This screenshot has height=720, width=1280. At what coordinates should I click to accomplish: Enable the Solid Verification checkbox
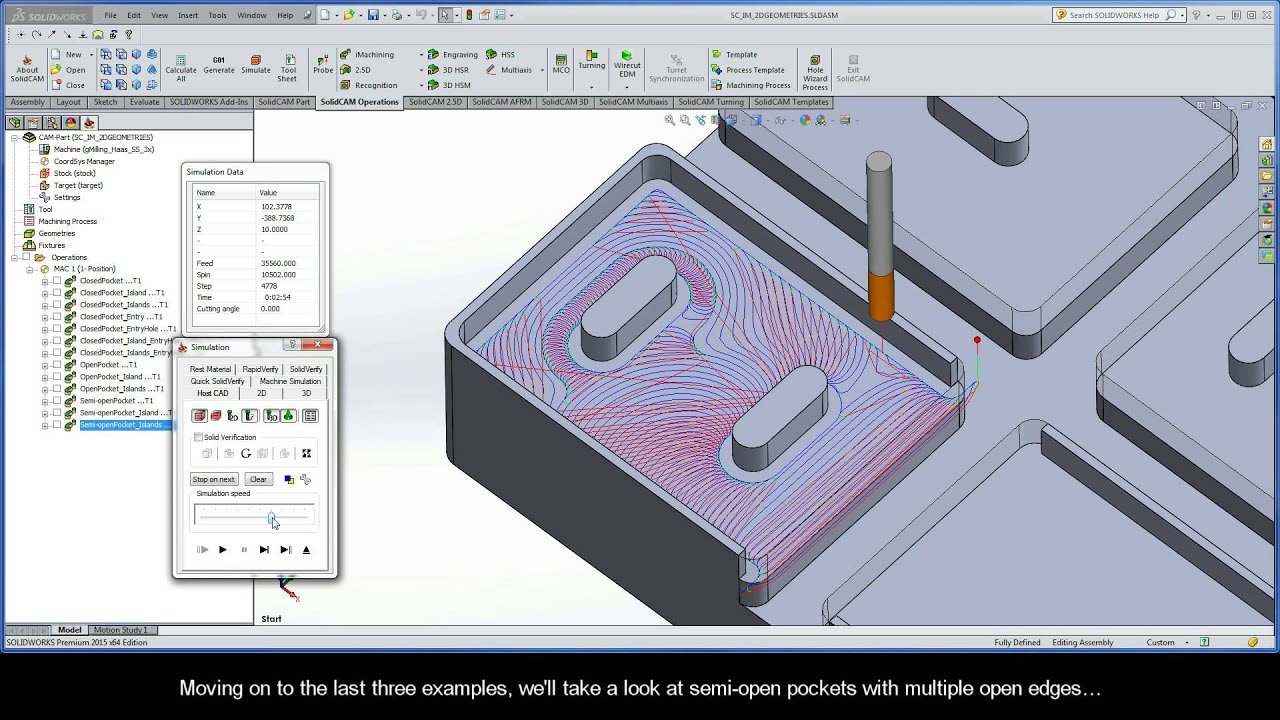(198, 437)
